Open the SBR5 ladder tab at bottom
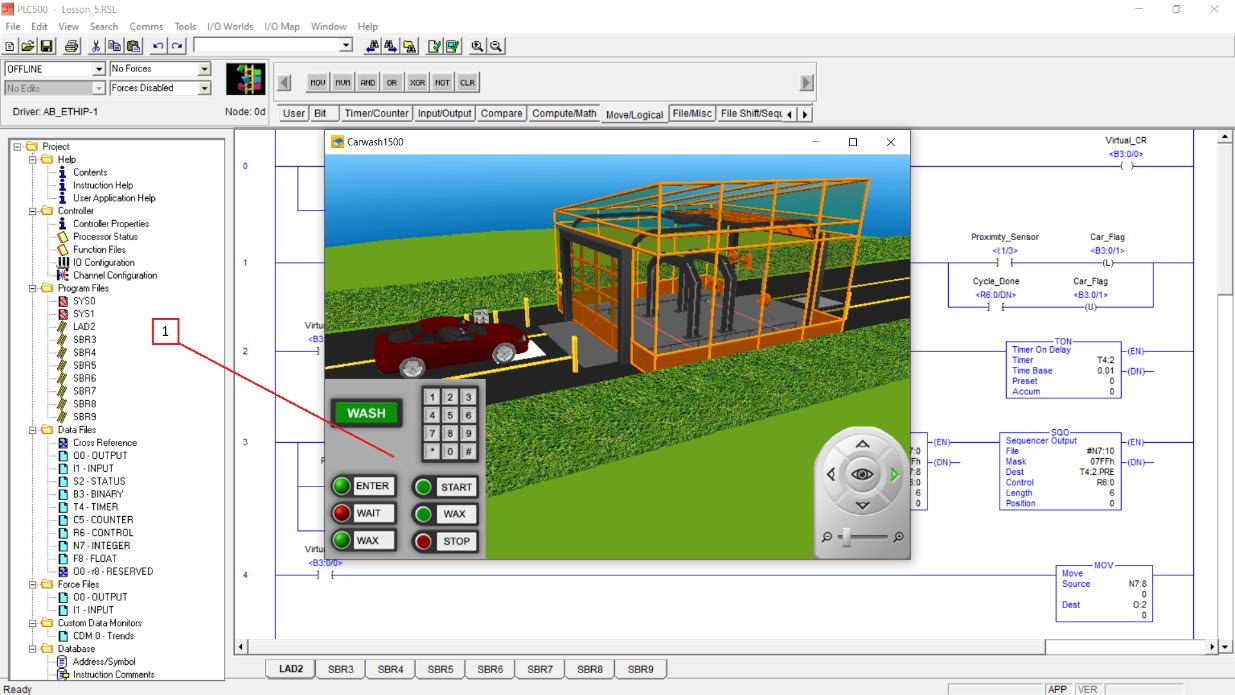 440,669
